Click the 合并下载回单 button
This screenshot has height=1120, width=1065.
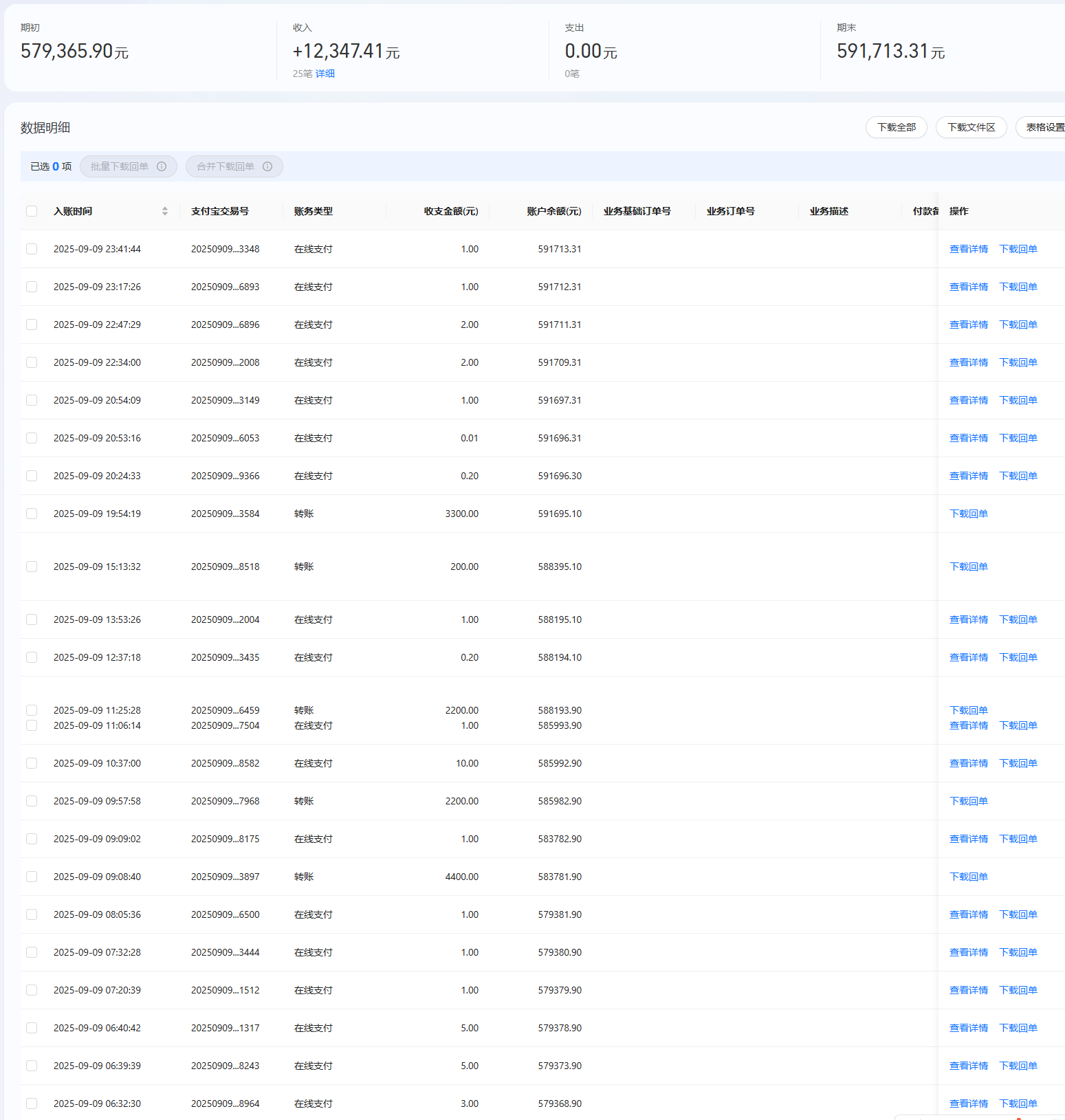(226, 166)
